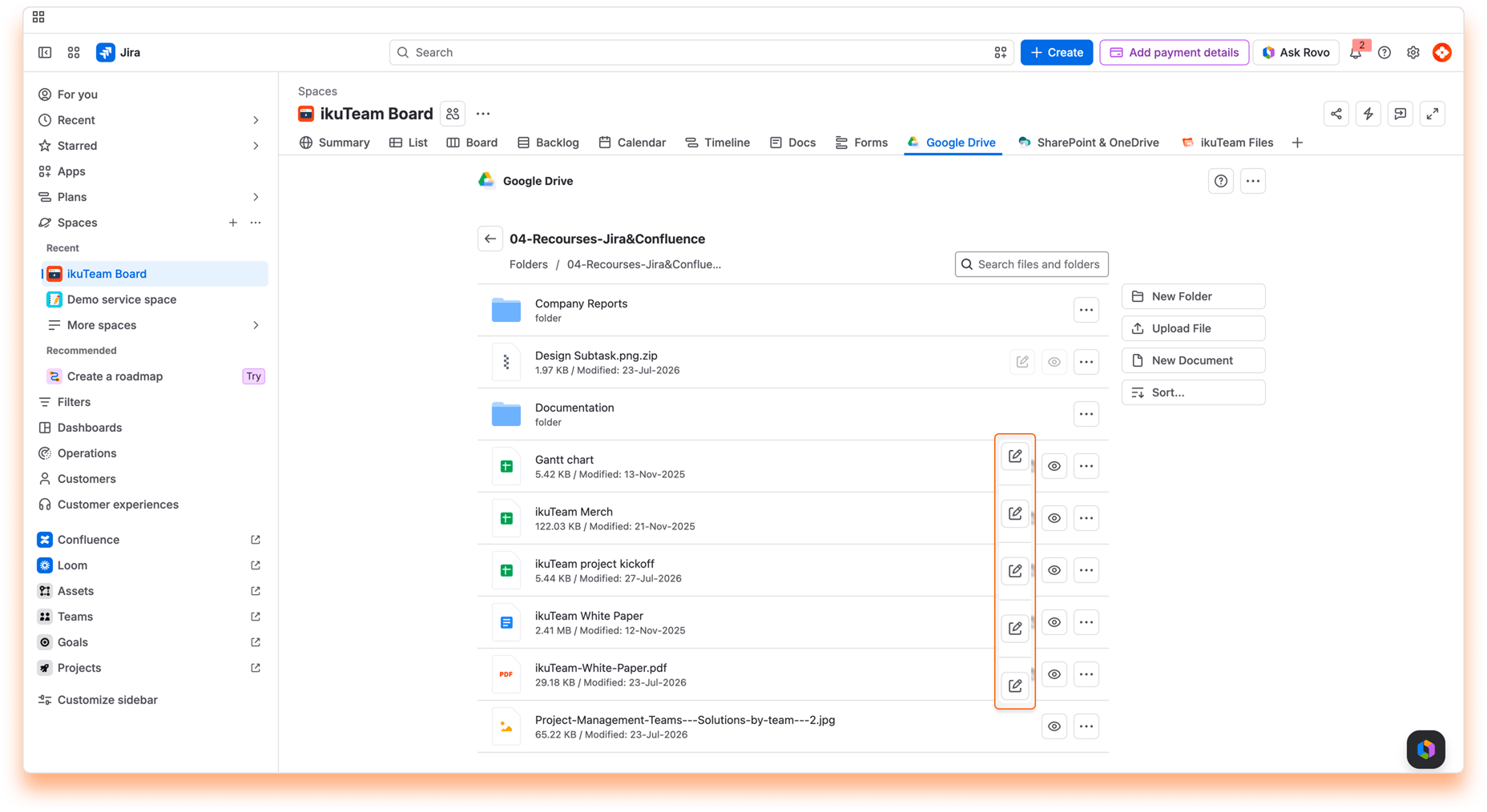Open the SharePoint & OneDrive tab
This screenshot has height=812, width=1487.
click(1088, 143)
